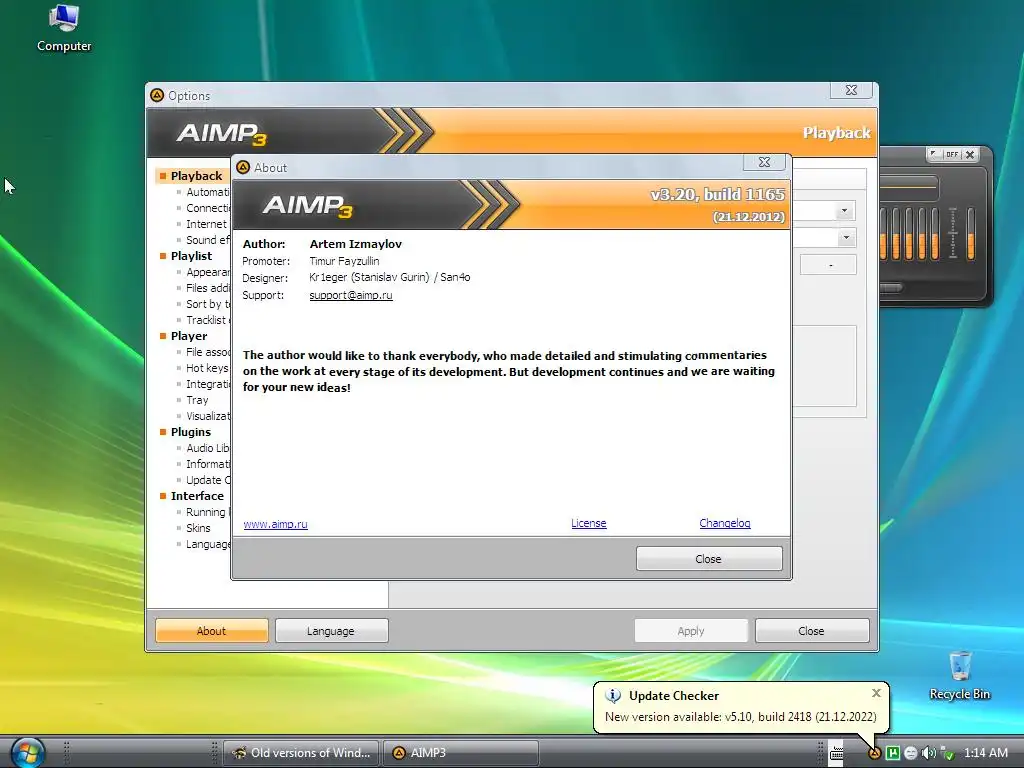
Task: Select Sound effects item under Playback
Action: pyautogui.click(x=208, y=240)
